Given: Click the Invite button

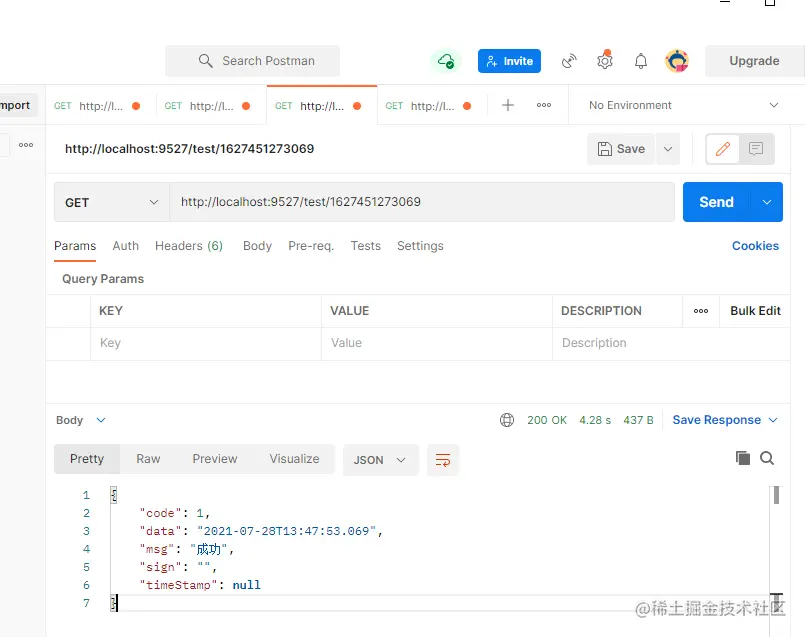Looking at the screenshot, I should pos(509,61).
